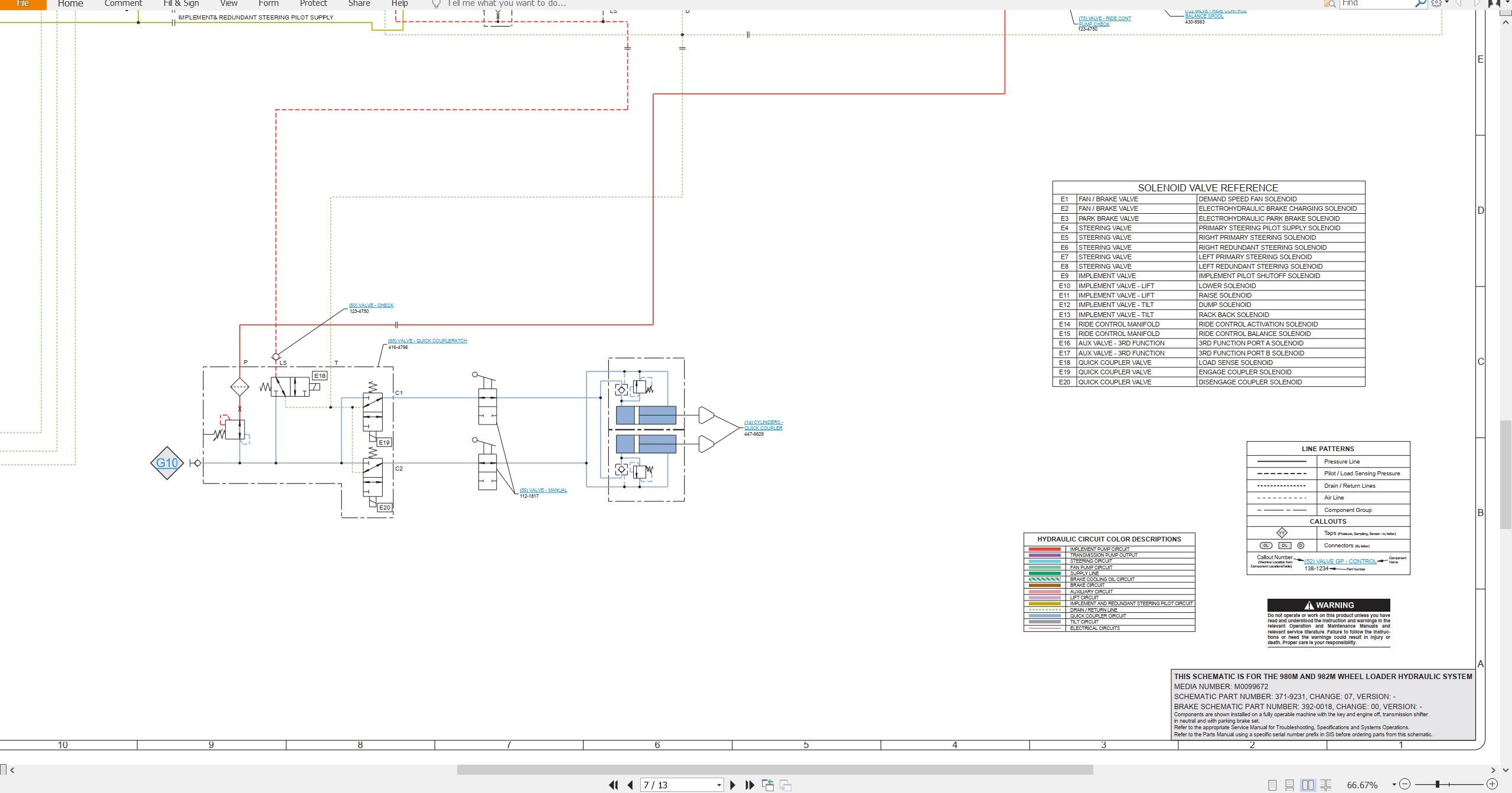This screenshot has width=1512, height=793.
Task: Click the red Implement Pump Circuit swatch
Action: pos(1045,549)
